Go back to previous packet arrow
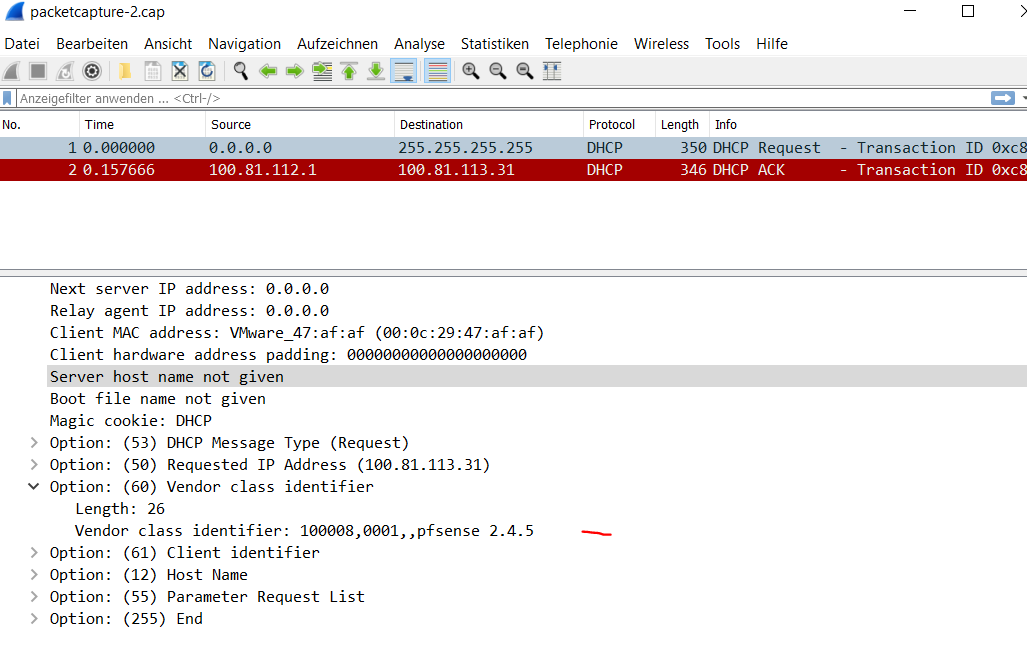The width and height of the screenshot is (1027, 649). pyautogui.click(x=268, y=71)
